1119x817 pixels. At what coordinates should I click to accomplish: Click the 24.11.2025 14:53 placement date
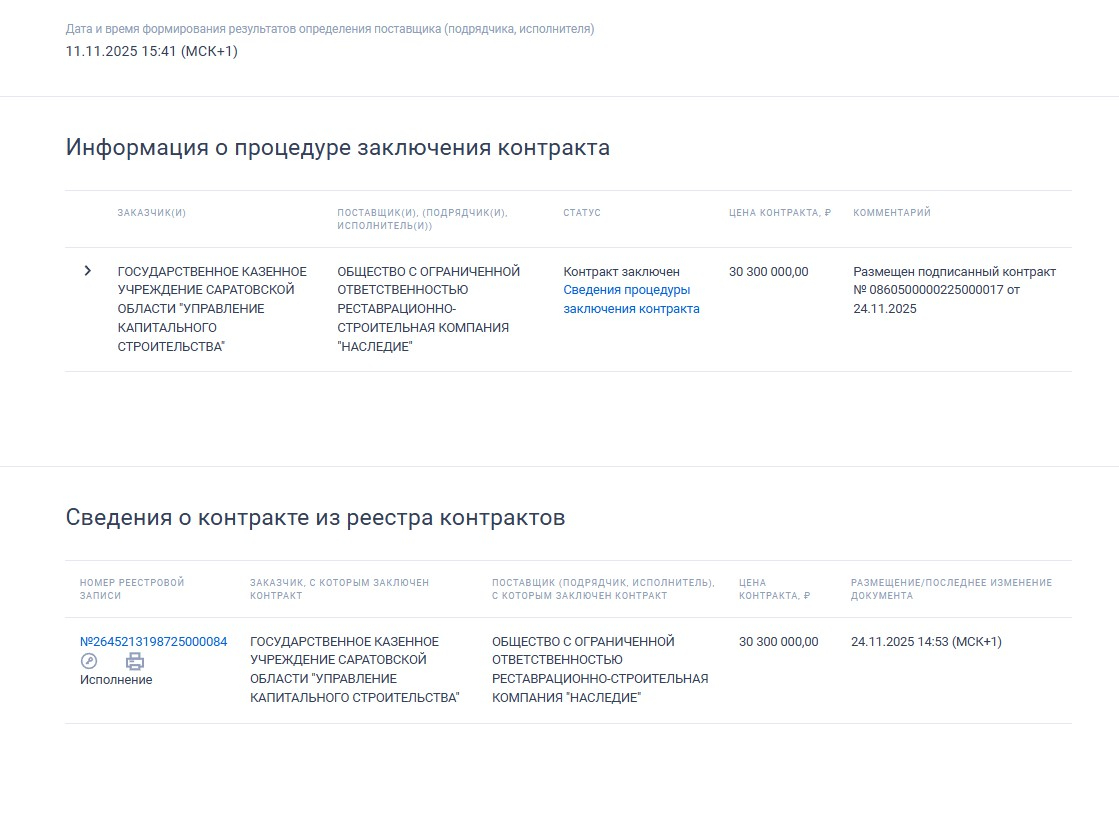926,642
